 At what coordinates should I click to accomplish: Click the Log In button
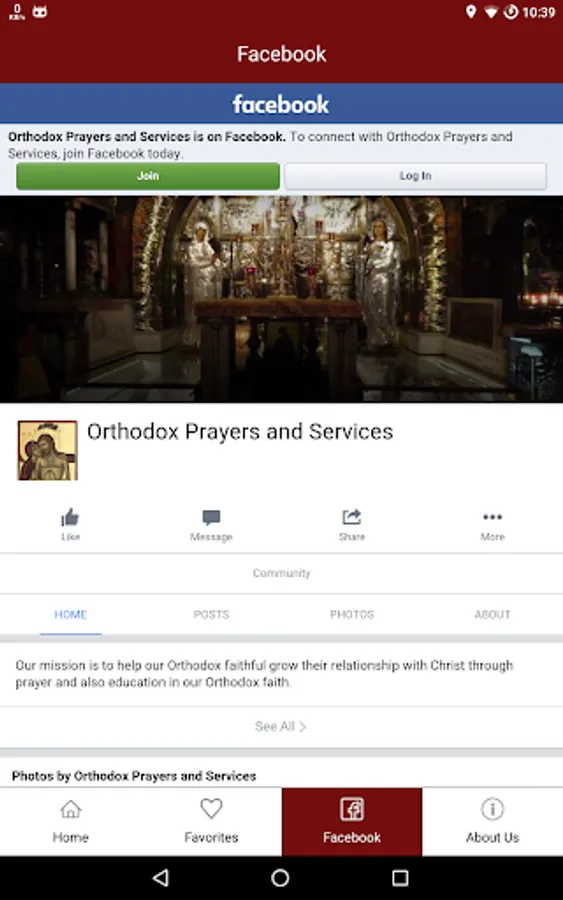(416, 176)
